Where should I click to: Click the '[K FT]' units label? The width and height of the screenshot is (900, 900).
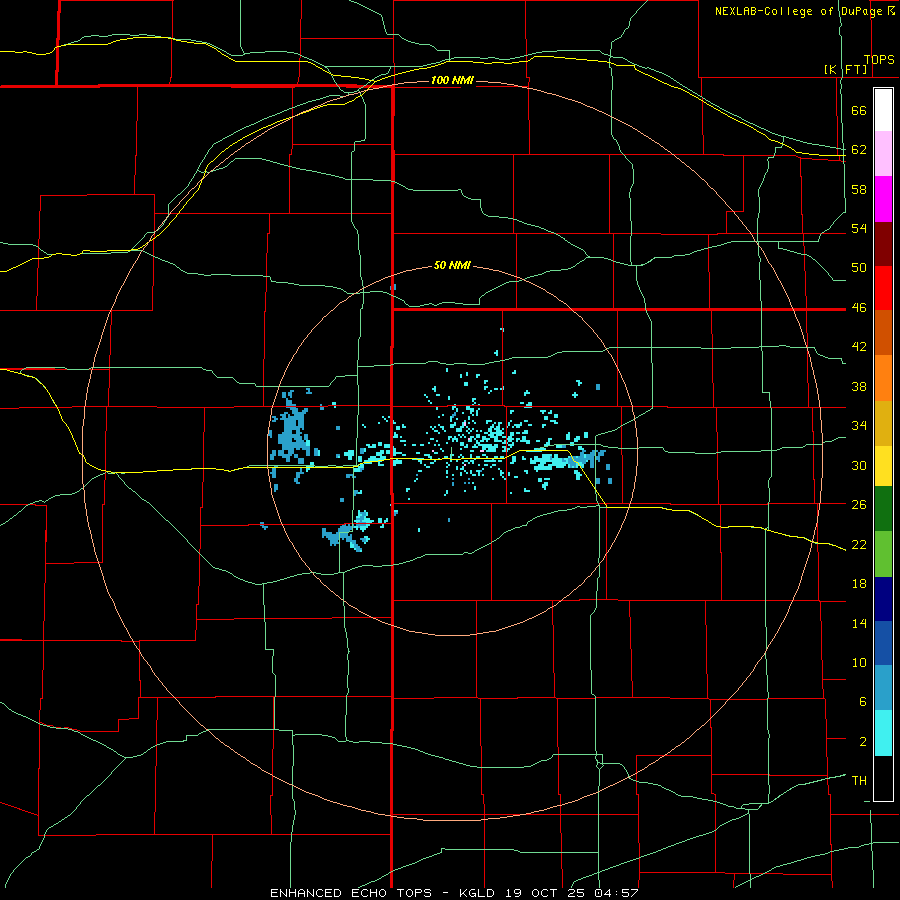click(x=846, y=69)
